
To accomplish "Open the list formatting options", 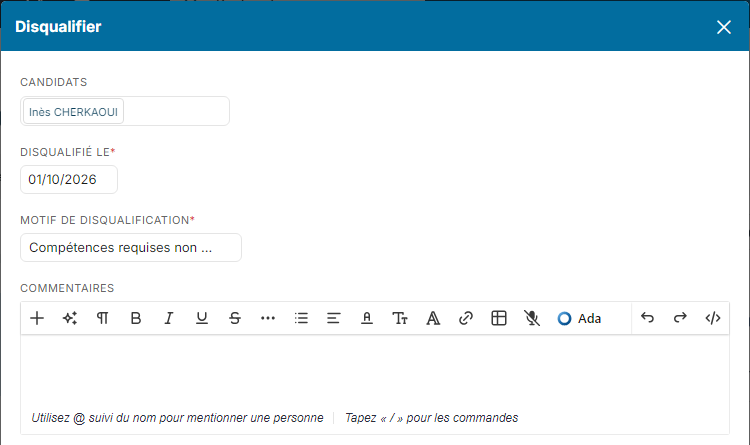I will coord(301,318).
